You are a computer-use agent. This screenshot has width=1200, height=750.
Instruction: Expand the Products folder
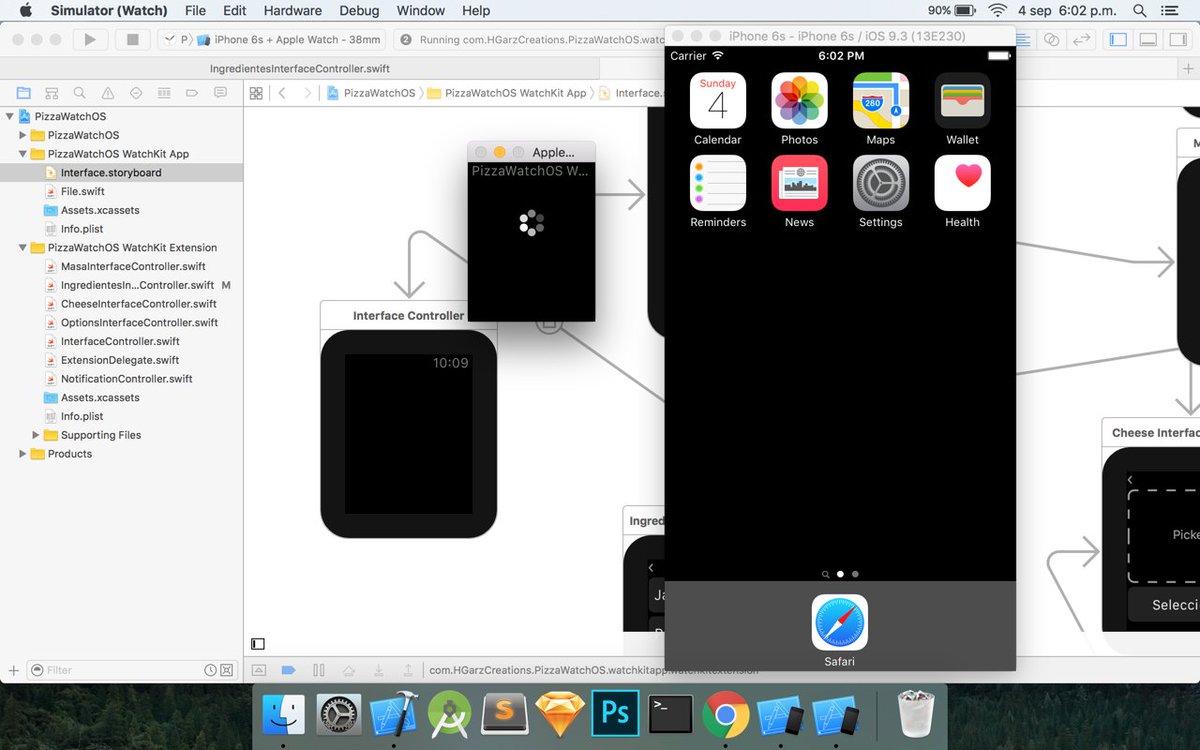coord(23,454)
